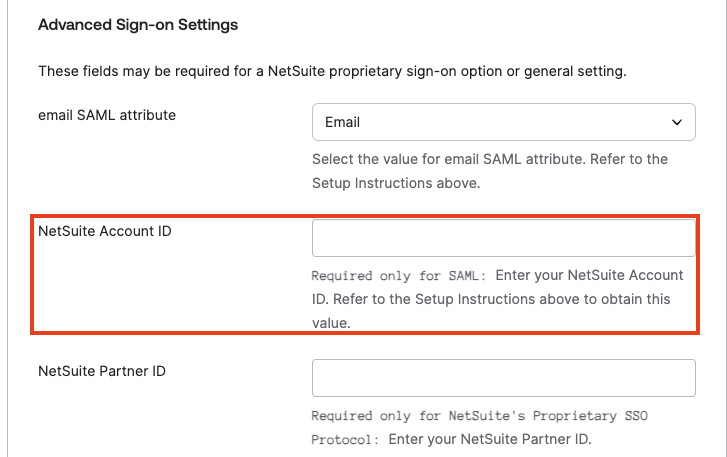This screenshot has height=457, width=727.
Task: Click the "email SAML attribute" field label
Action: pos(107,115)
